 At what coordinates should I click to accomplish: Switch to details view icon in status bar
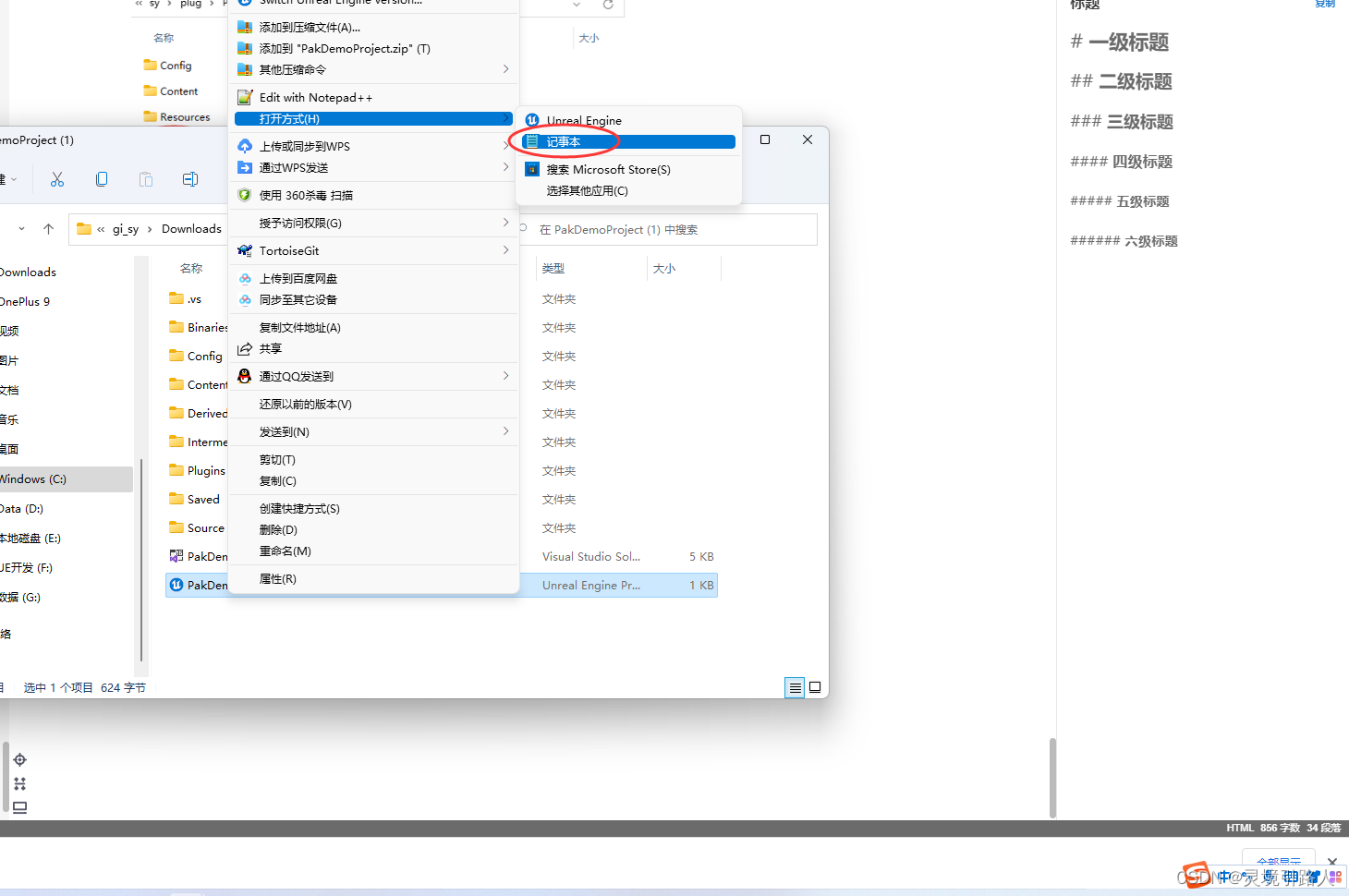pyautogui.click(x=795, y=687)
